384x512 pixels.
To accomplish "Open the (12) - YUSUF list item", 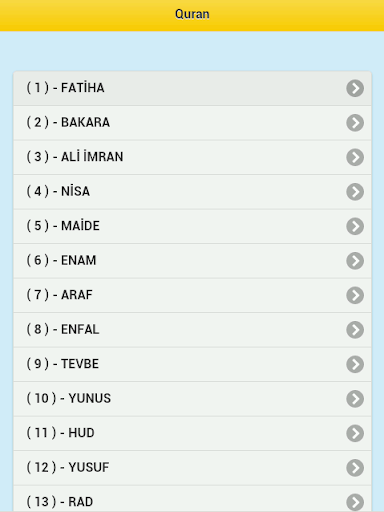I will point(192,468).
